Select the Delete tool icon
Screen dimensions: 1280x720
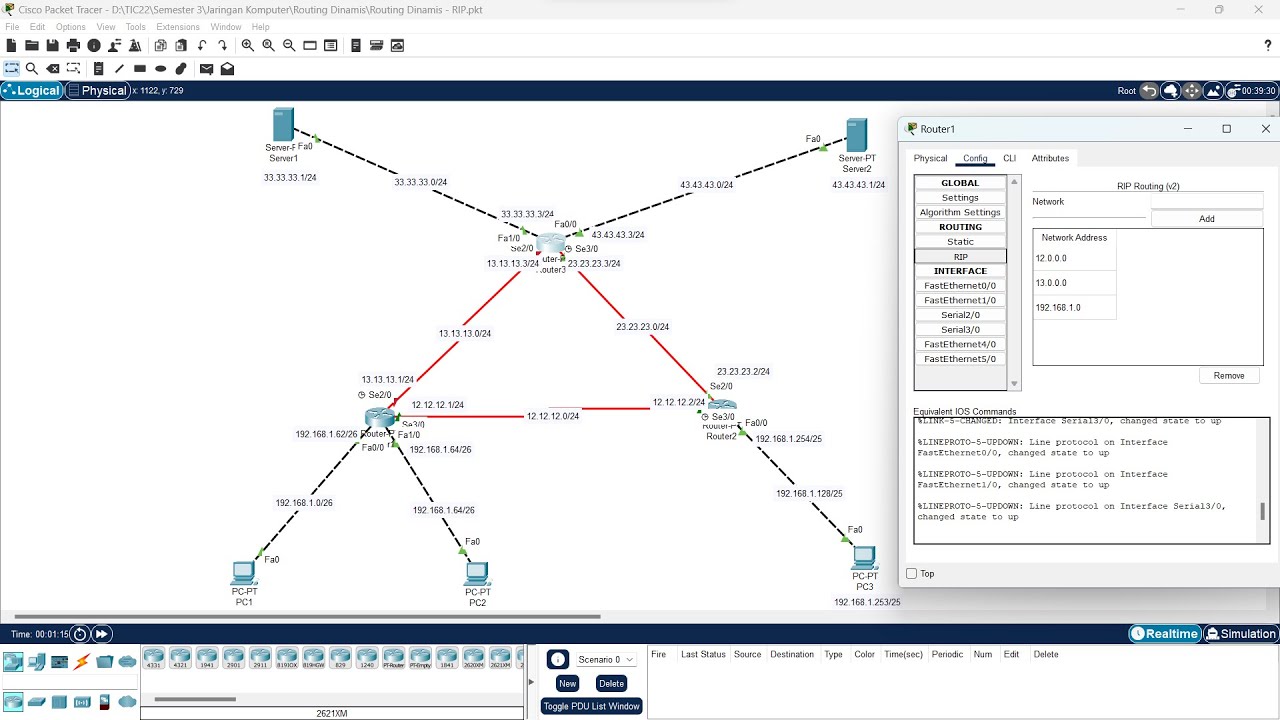(x=53, y=69)
